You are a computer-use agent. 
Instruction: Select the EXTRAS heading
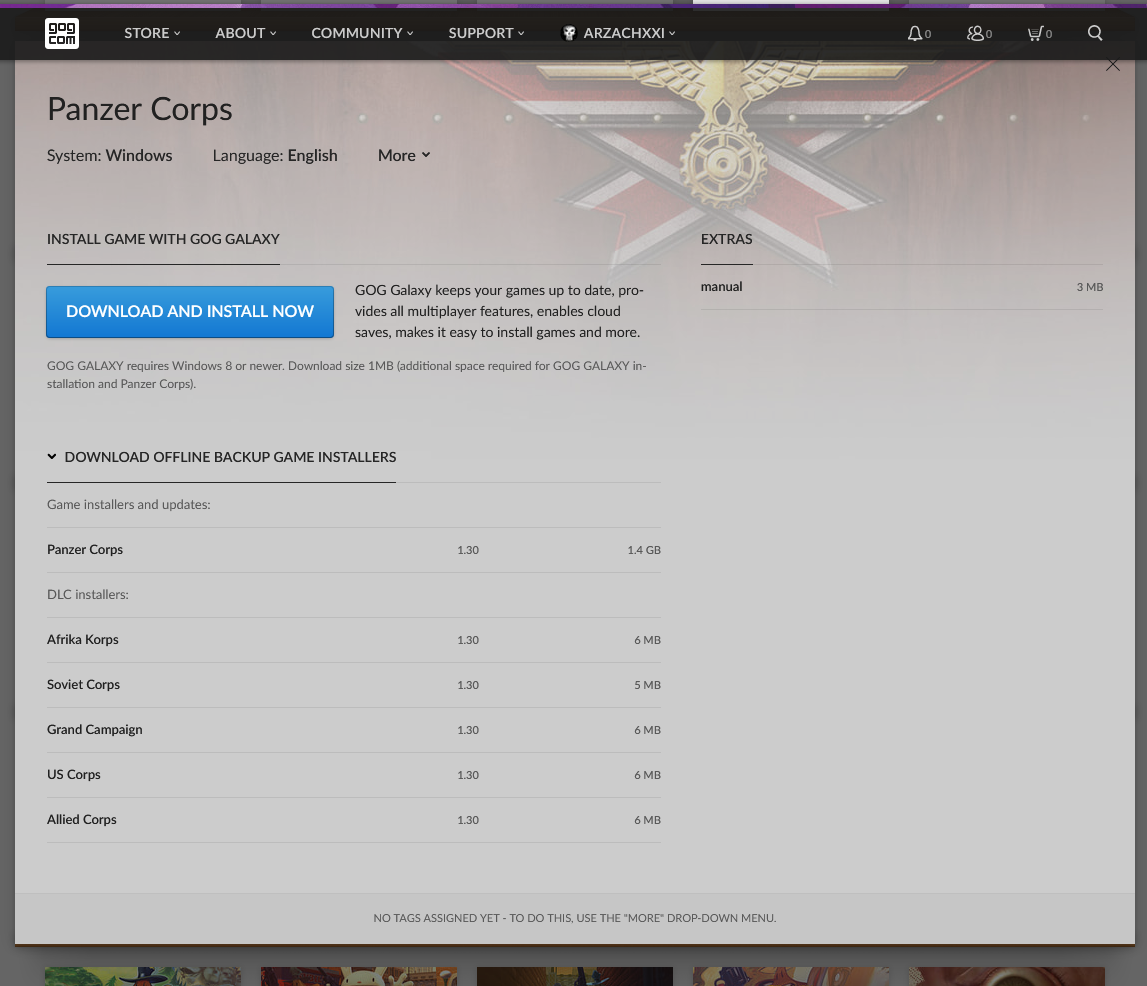(726, 239)
